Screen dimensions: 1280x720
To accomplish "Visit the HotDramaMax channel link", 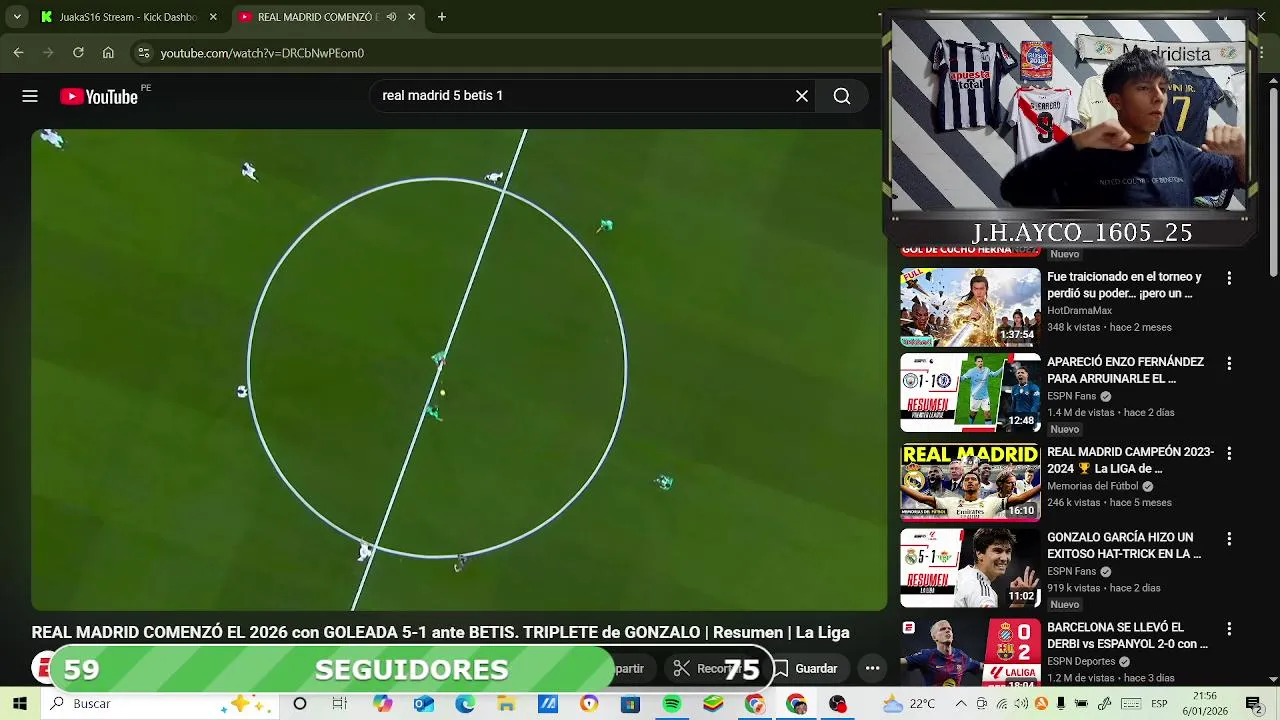I will [1079, 311].
